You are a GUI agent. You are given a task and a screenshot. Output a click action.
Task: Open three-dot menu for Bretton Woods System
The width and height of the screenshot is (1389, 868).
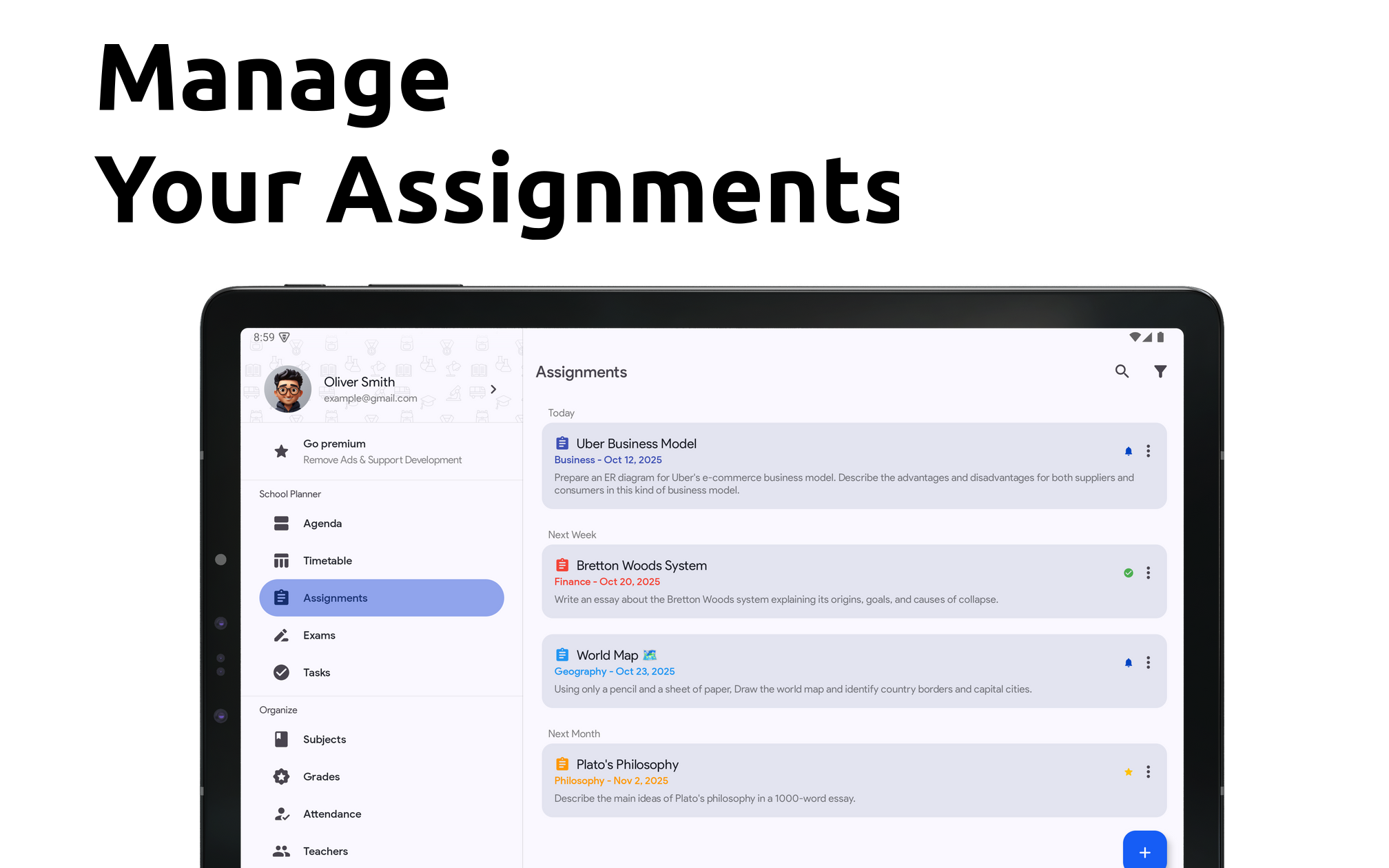[1148, 573]
